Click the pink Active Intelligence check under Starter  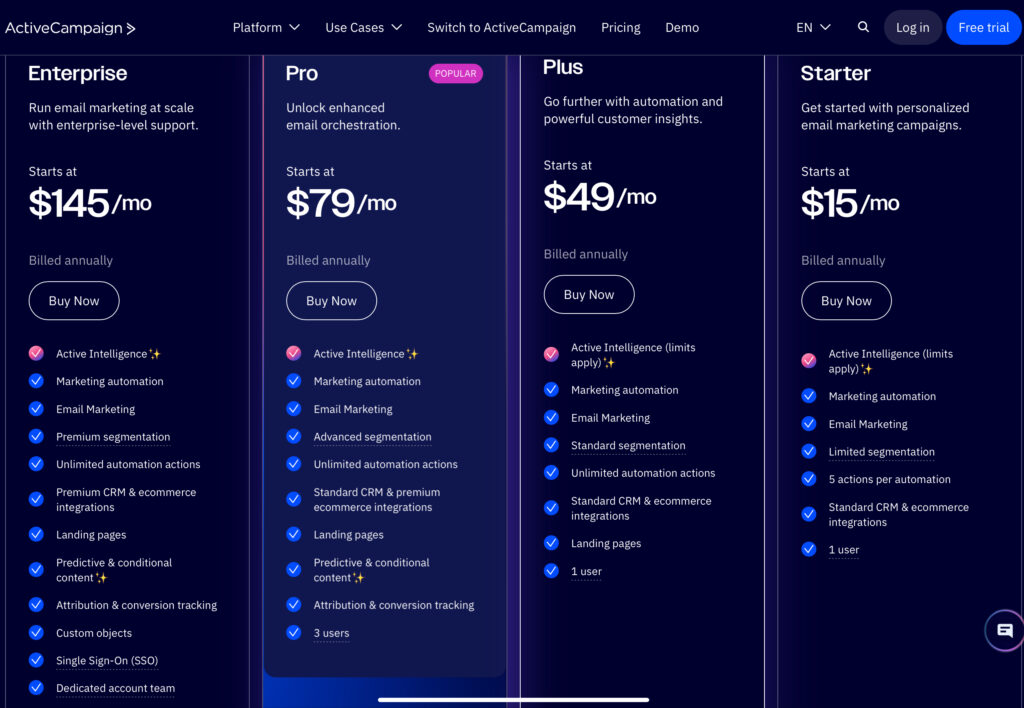(809, 360)
